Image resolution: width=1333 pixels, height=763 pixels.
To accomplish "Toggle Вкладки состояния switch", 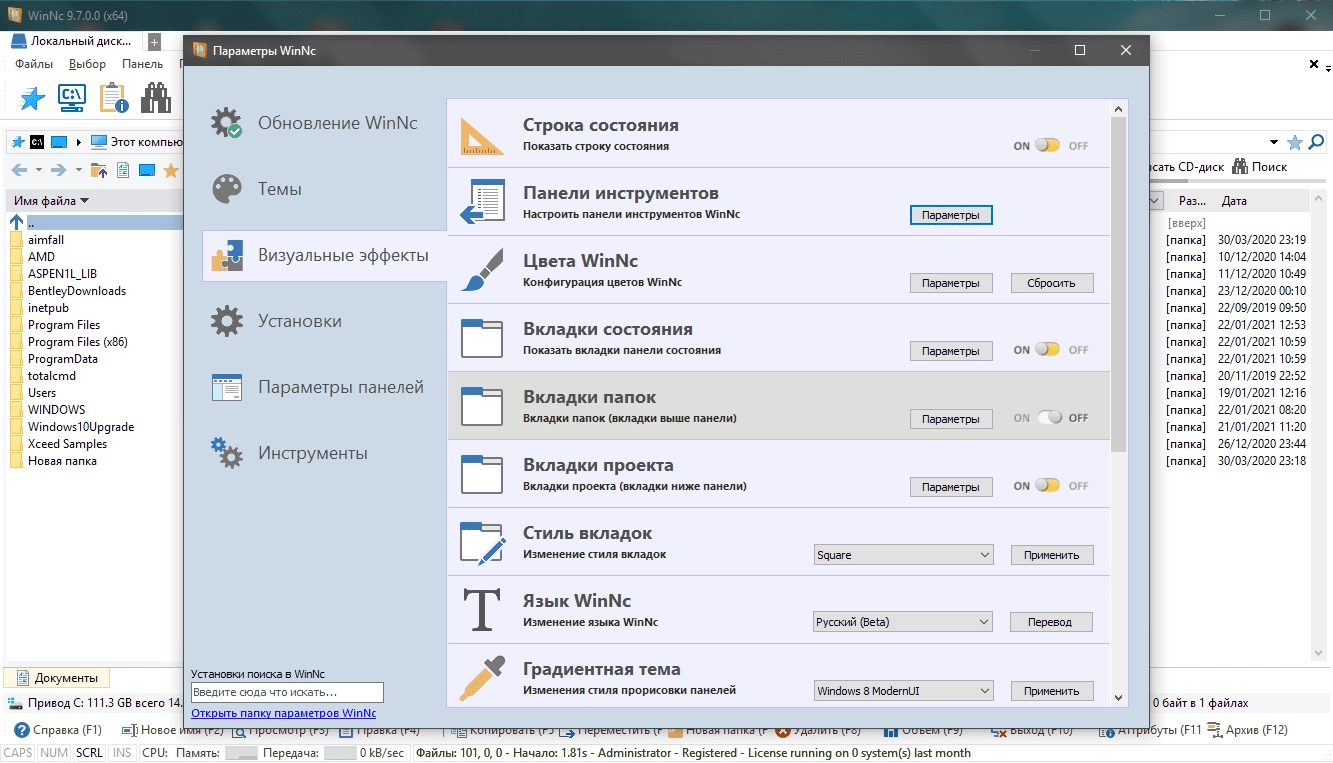I will coord(1047,350).
